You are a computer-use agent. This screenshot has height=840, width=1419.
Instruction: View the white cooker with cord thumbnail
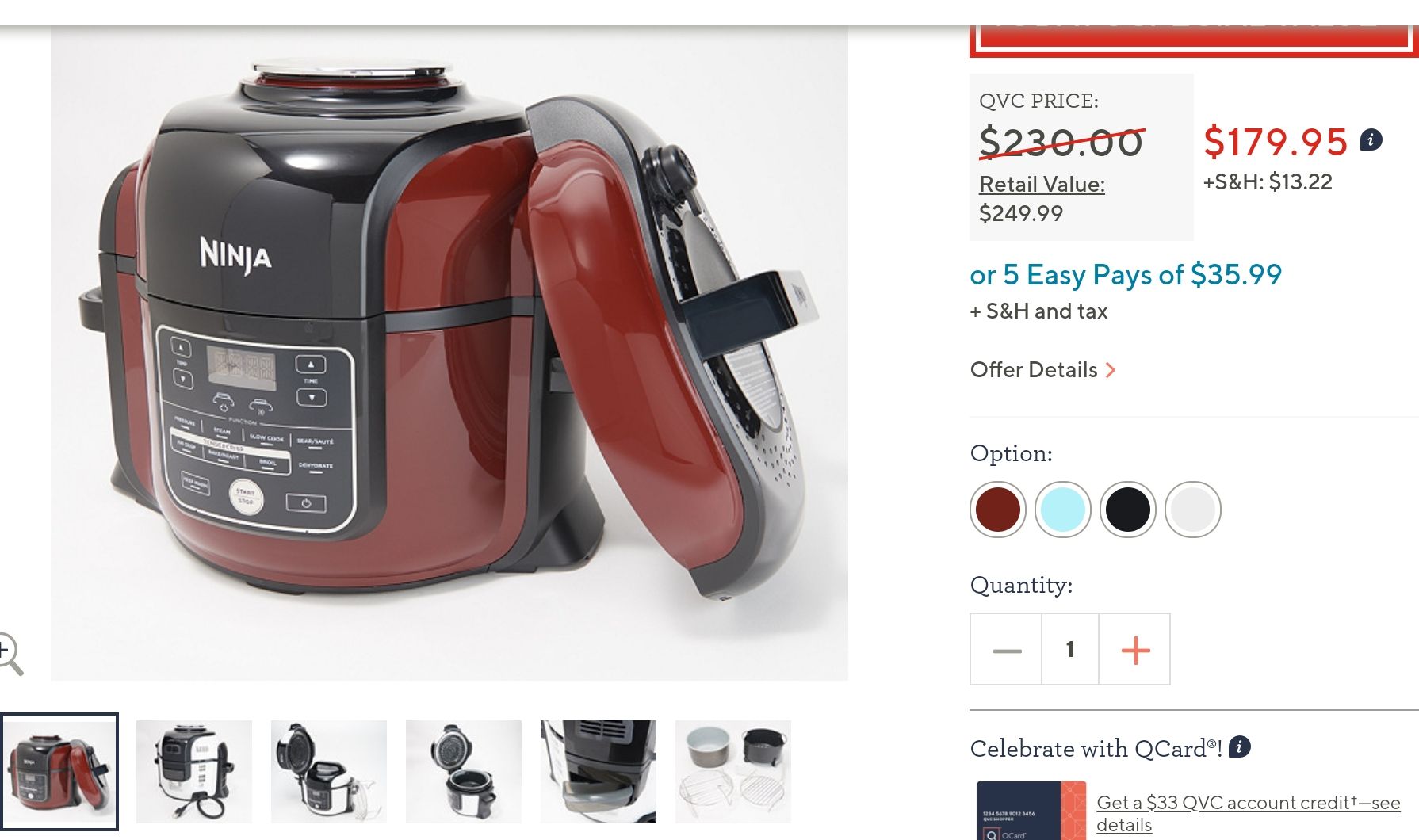tap(194, 772)
